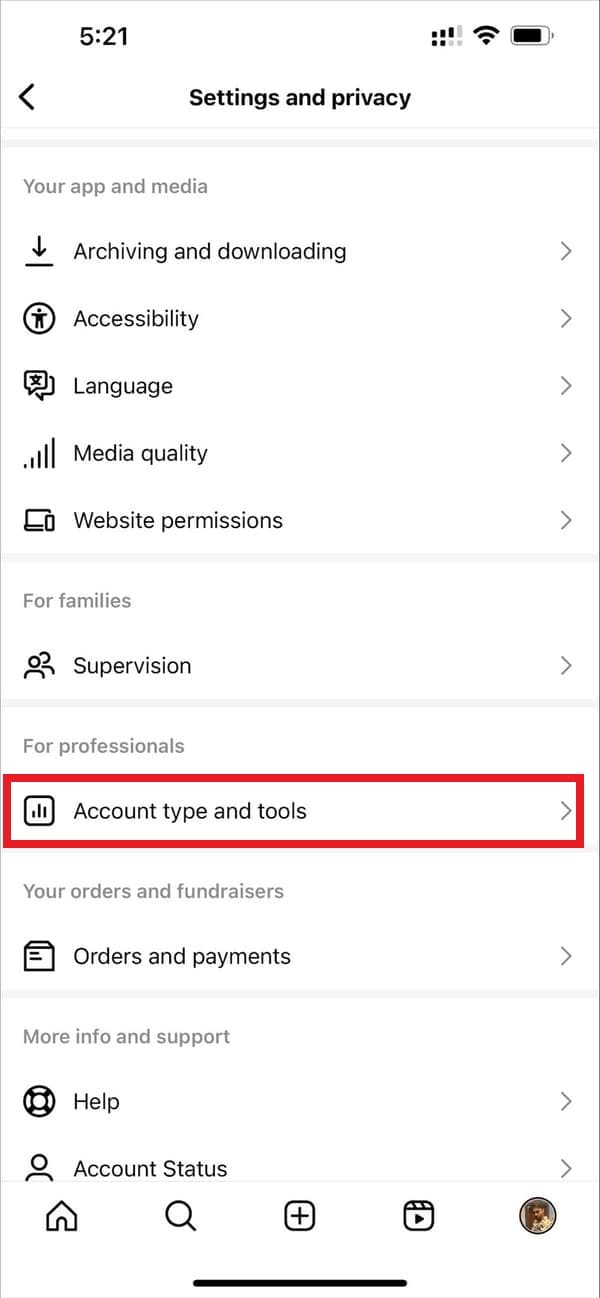Expand Media quality chevron arrow
This screenshot has height=1298, width=600.
pyautogui.click(x=566, y=454)
